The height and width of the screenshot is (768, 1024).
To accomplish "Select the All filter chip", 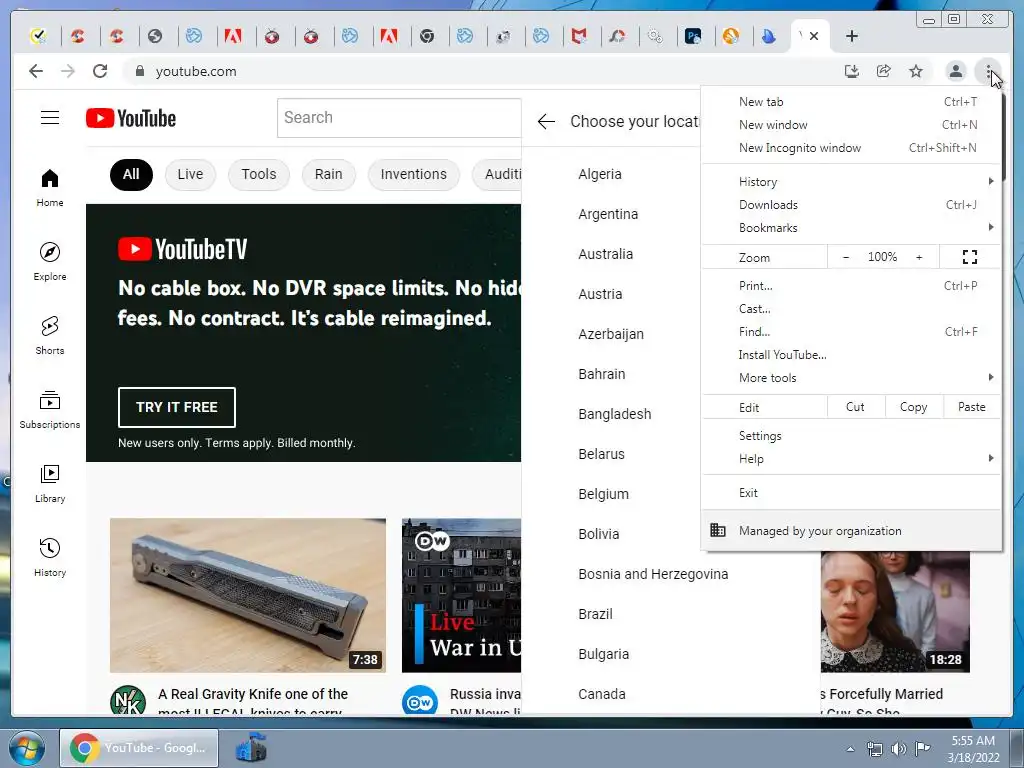I will pyautogui.click(x=131, y=174).
